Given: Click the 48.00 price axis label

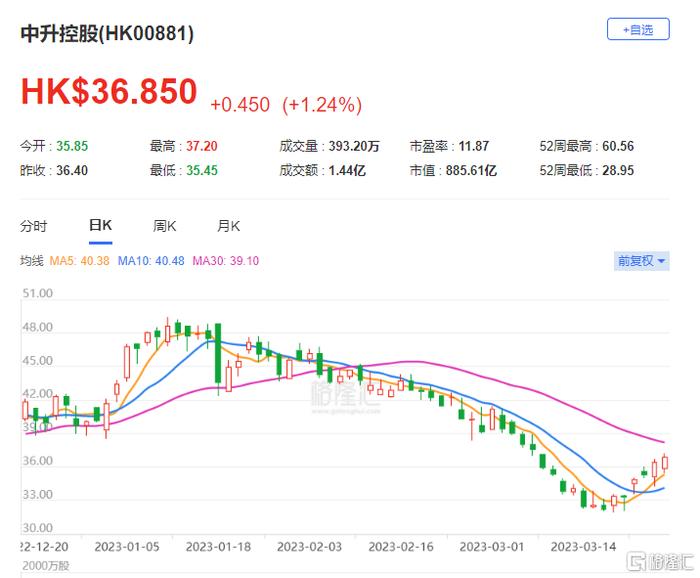Looking at the screenshot, I should [x=38, y=327].
